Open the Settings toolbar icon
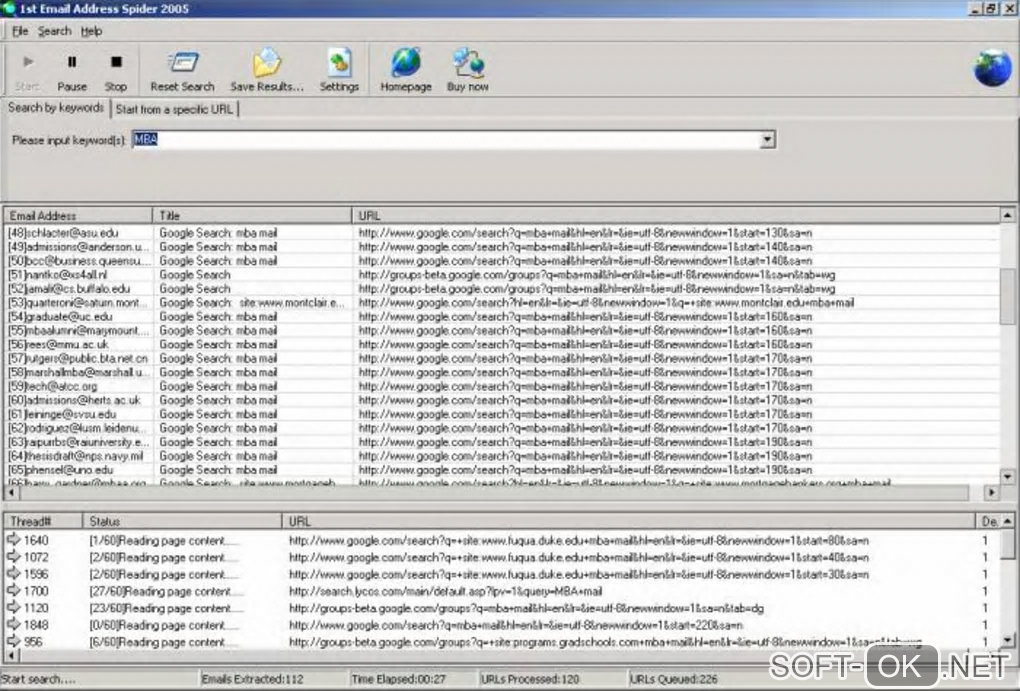 tap(339, 62)
